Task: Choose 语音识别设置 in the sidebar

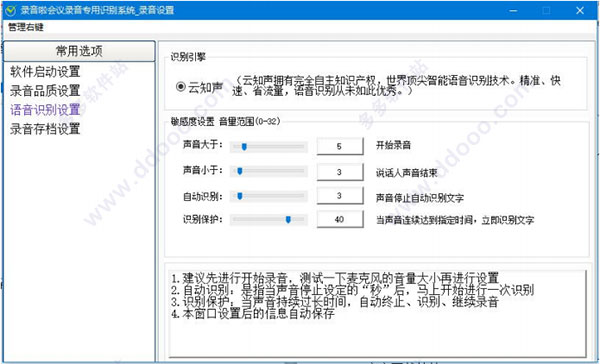Action: [x=45, y=110]
